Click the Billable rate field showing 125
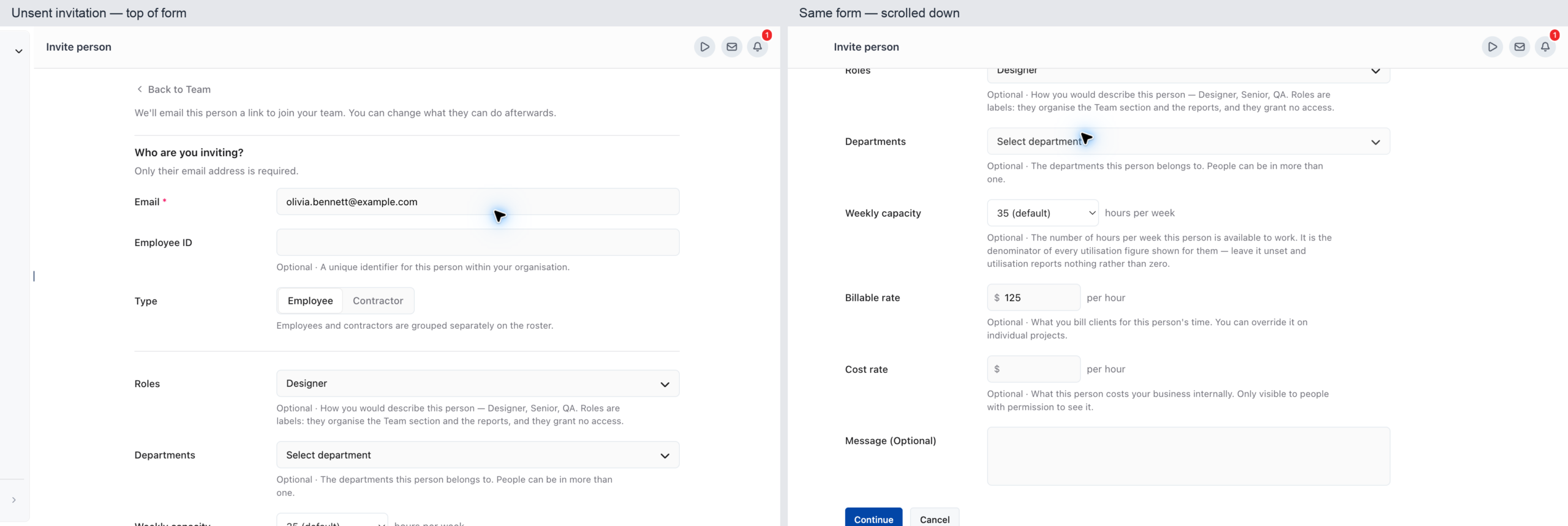 (1033, 298)
